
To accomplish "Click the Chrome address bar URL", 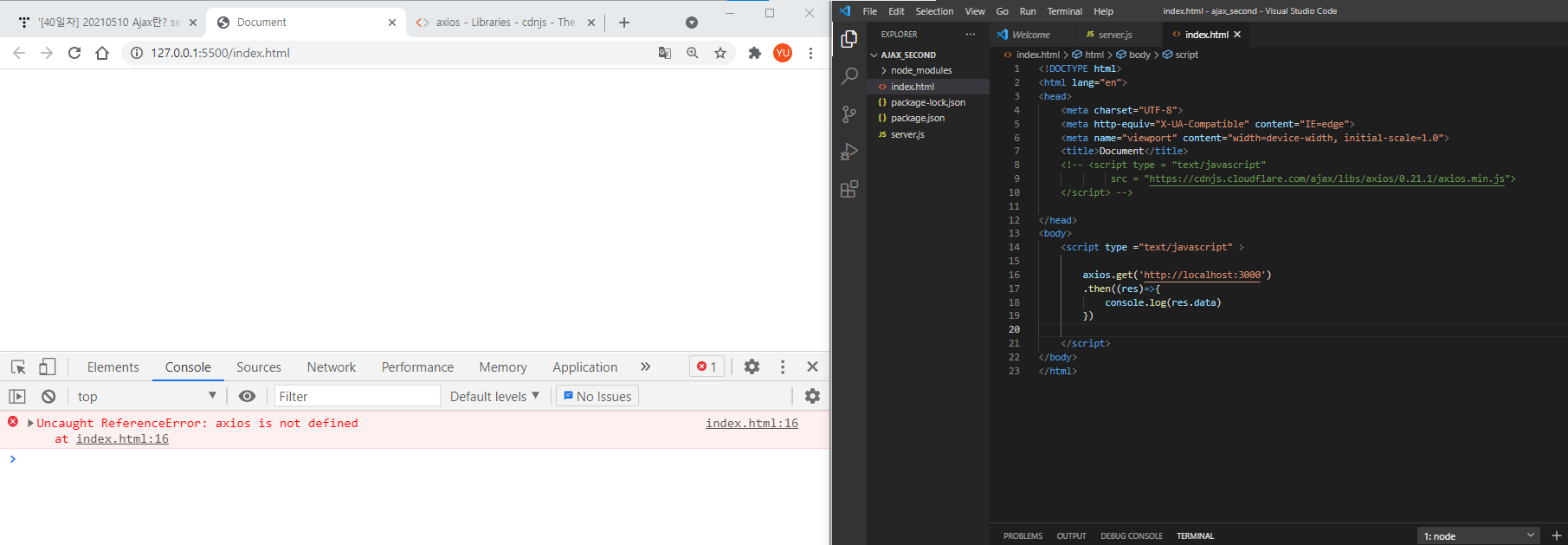I will point(220,53).
